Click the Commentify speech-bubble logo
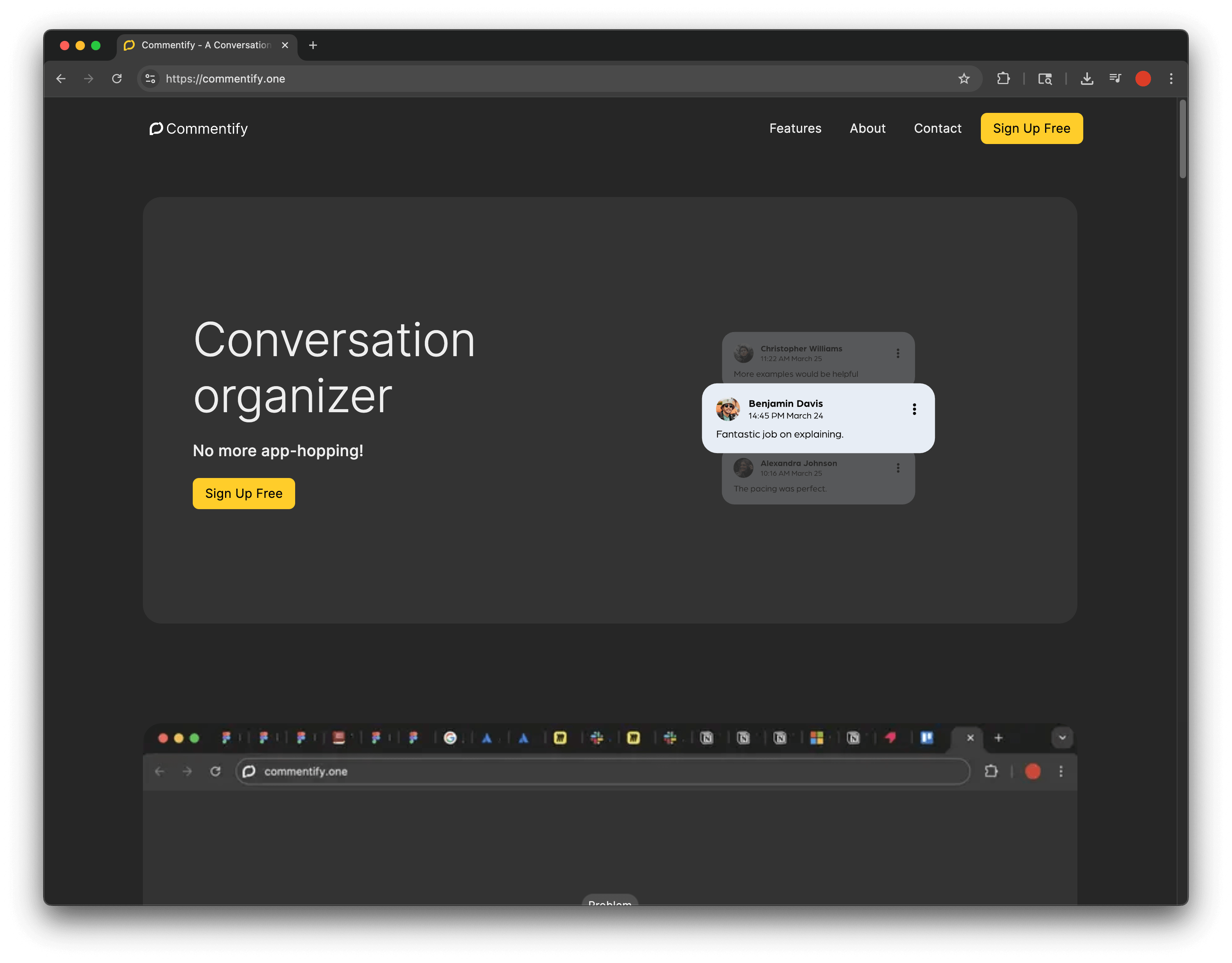This screenshot has width=1232, height=963. [x=156, y=128]
